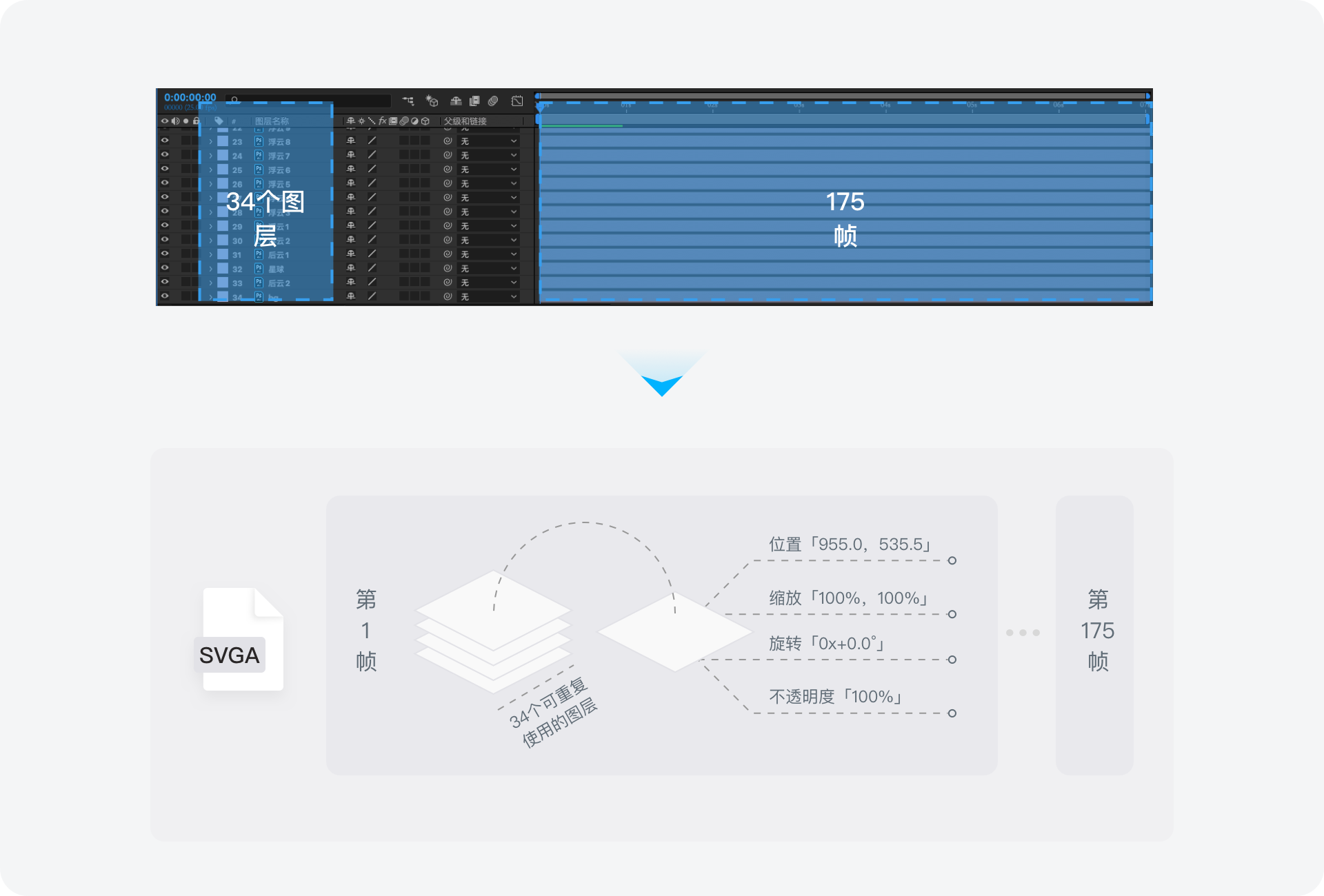
Task: Enable the Frame Blending toolbar icon
Action: click(474, 101)
